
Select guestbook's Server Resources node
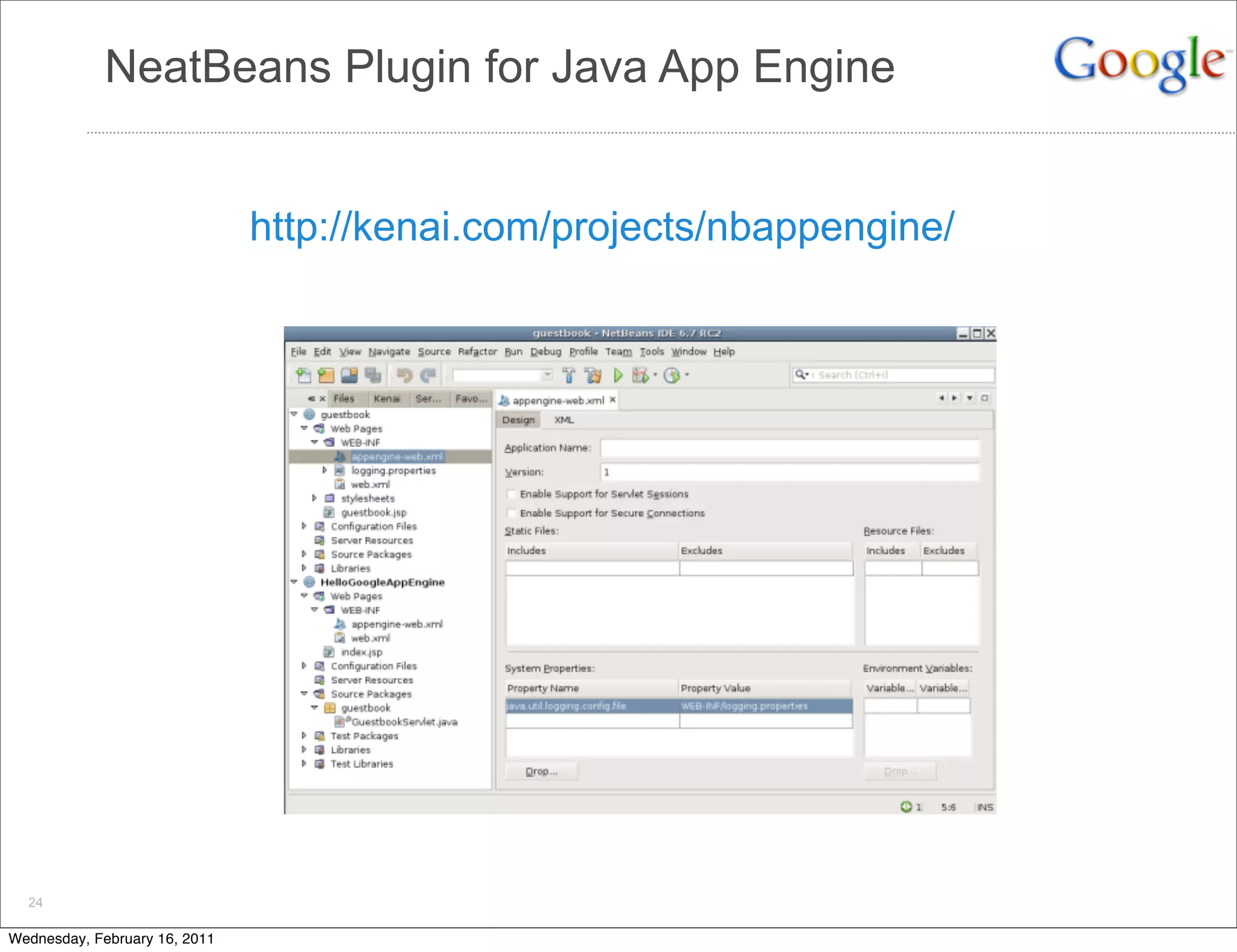coord(371,541)
